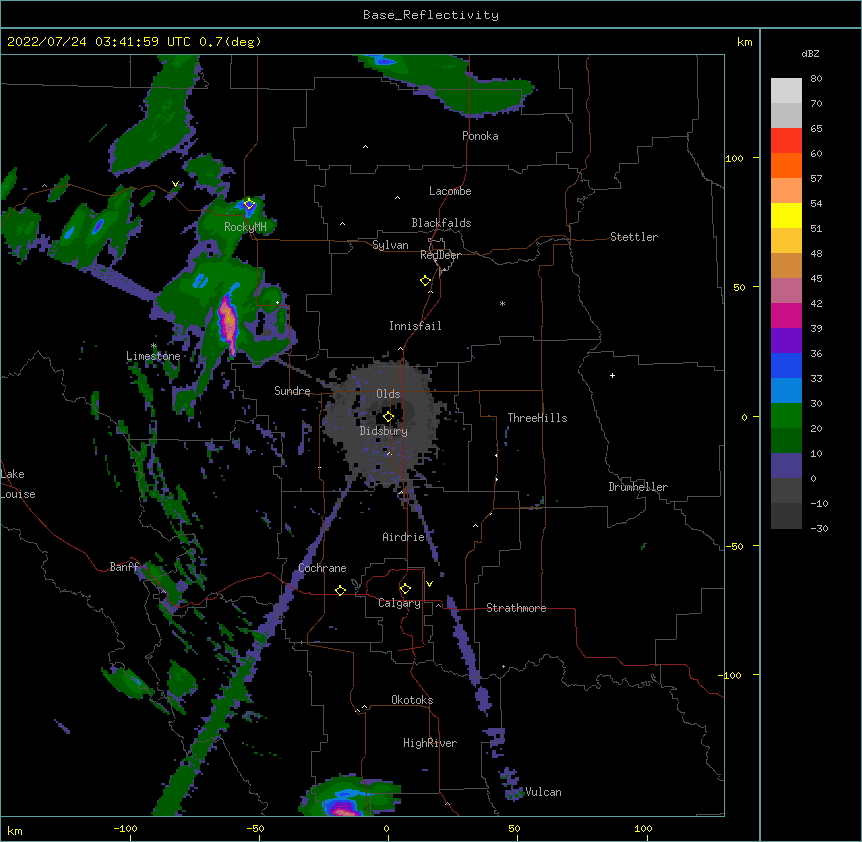Image resolution: width=862 pixels, height=842 pixels.
Task: Click the Sylvan label
Action: 390,245
